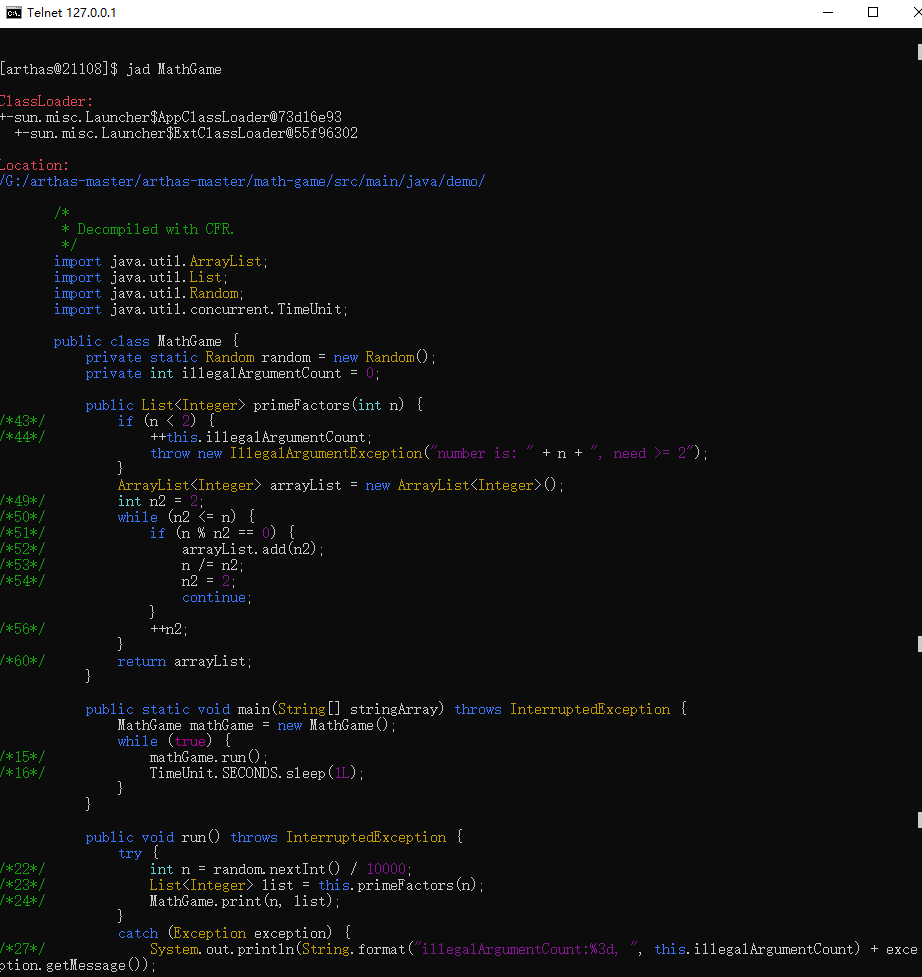Click the import TimeUnit line

point(201,310)
